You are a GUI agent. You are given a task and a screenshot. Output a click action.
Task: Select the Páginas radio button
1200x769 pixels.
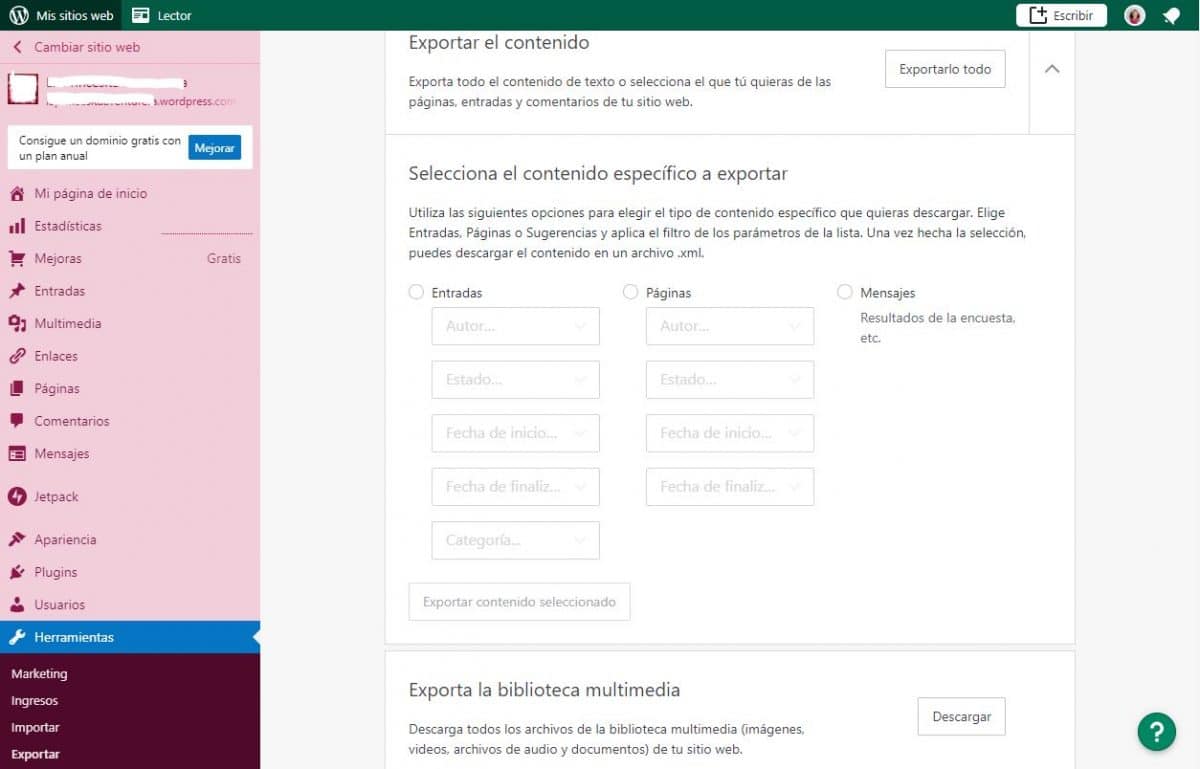pos(630,292)
